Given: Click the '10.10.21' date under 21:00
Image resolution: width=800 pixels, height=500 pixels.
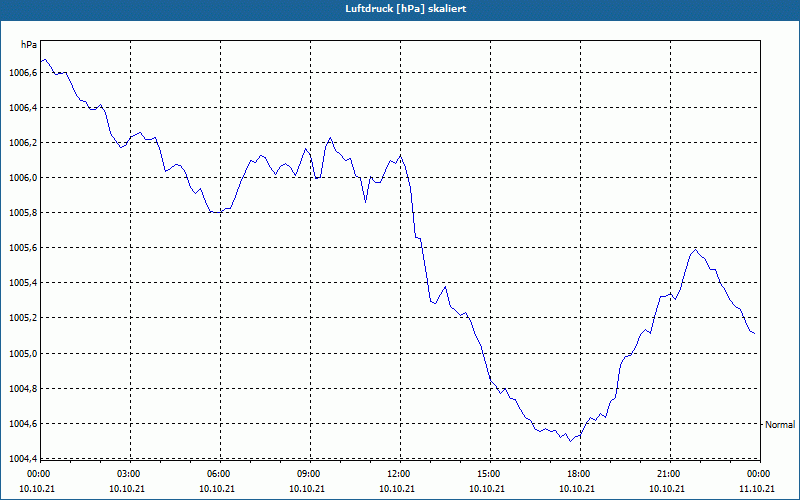Looking at the screenshot, I should 667,489.
